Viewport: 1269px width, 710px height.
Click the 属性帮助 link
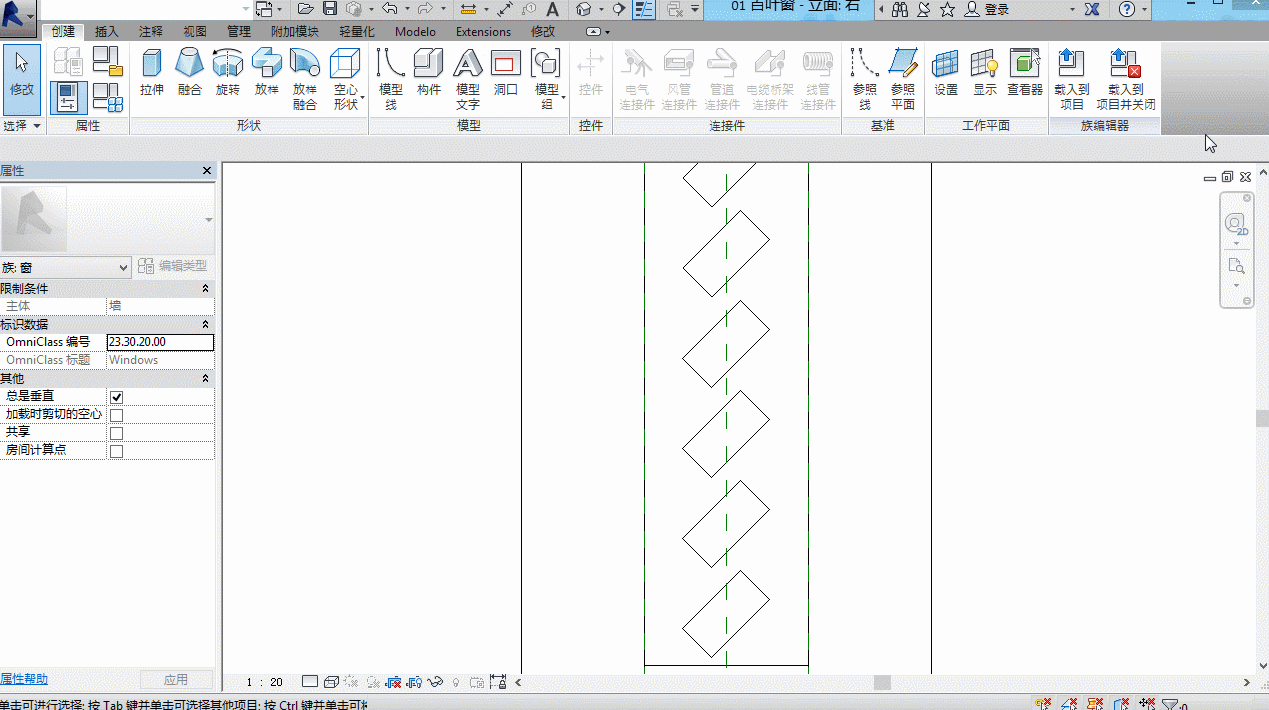point(24,679)
